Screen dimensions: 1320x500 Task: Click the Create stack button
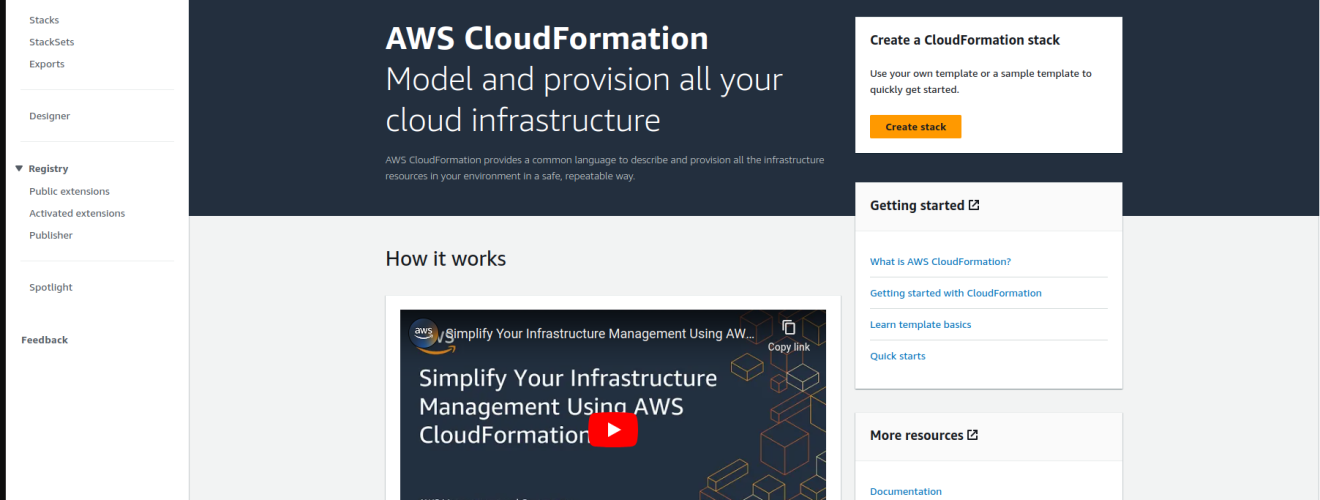[x=915, y=127]
